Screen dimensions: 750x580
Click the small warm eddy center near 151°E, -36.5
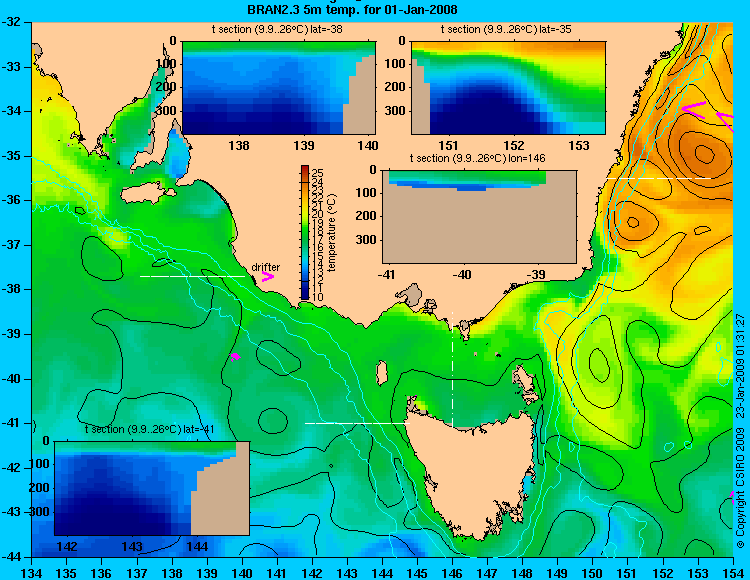tap(633, 222)
